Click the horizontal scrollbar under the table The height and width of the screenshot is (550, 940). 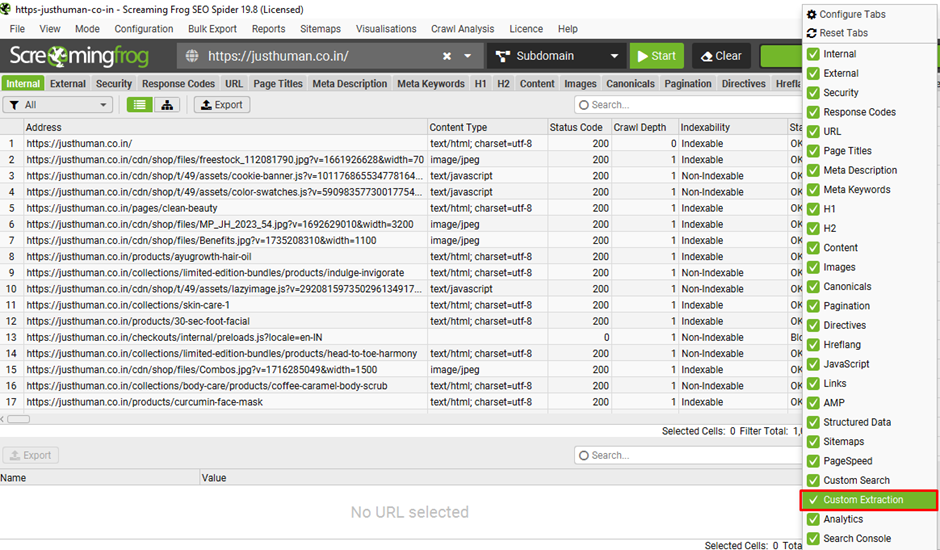(18, 419)
